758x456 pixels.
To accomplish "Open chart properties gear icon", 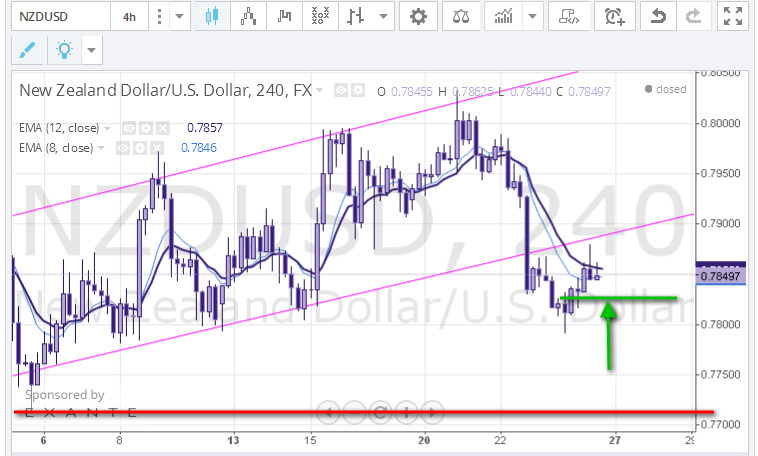I will (x=418, y=16).
